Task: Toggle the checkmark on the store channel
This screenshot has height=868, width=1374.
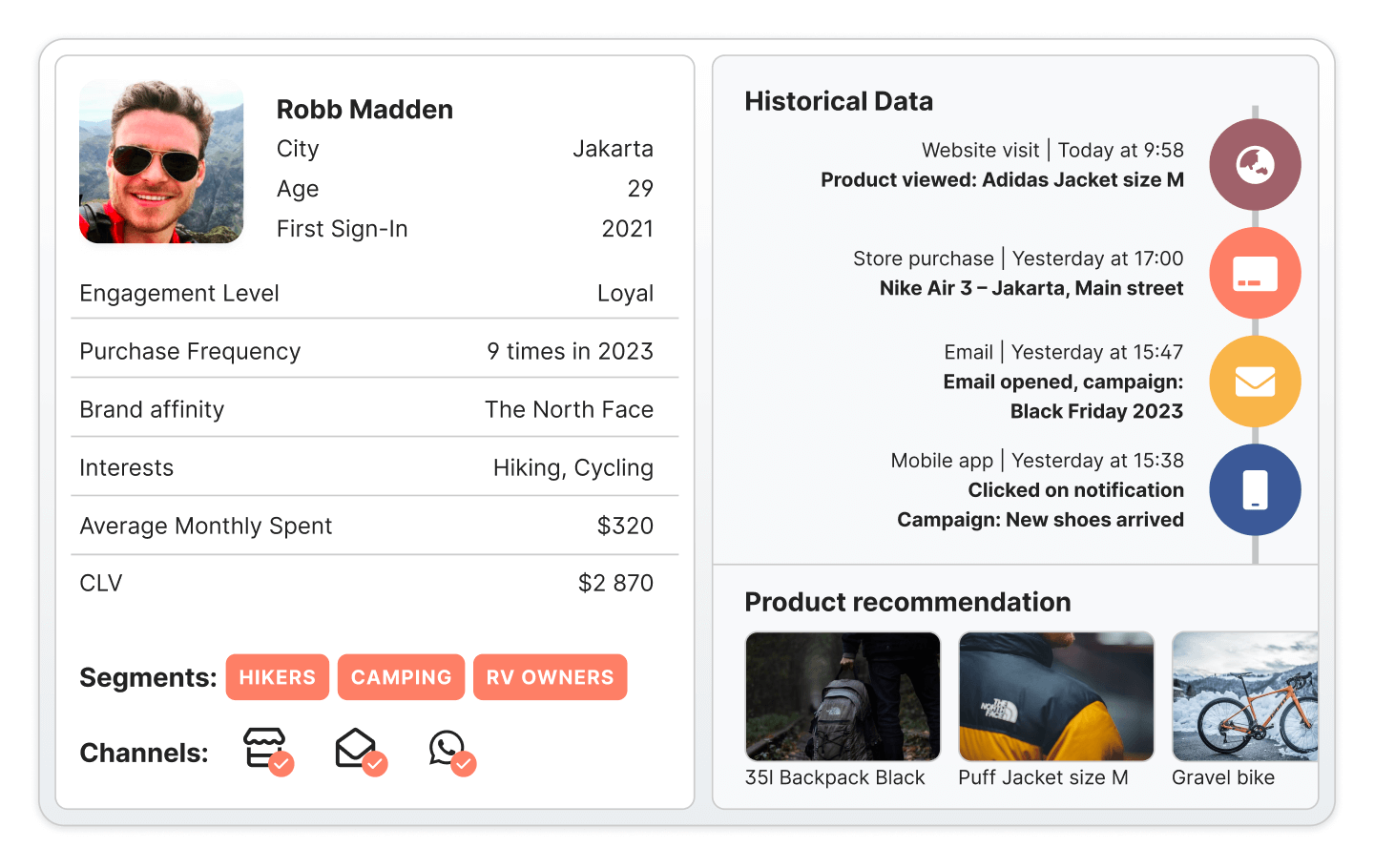Action: pyautogui.click(x=281, y=763)
